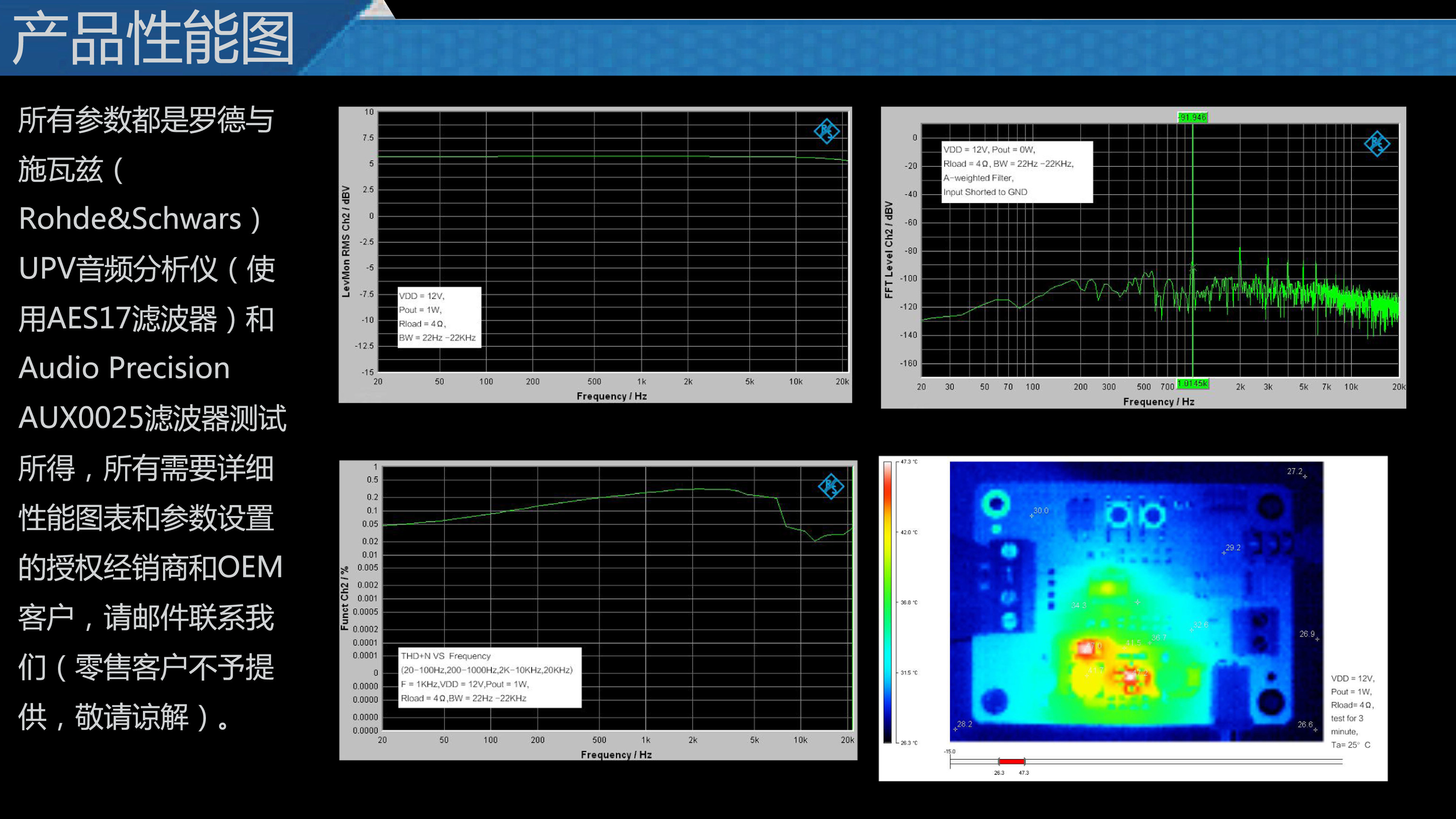Click the thermal color scale bar

[888, 602]
